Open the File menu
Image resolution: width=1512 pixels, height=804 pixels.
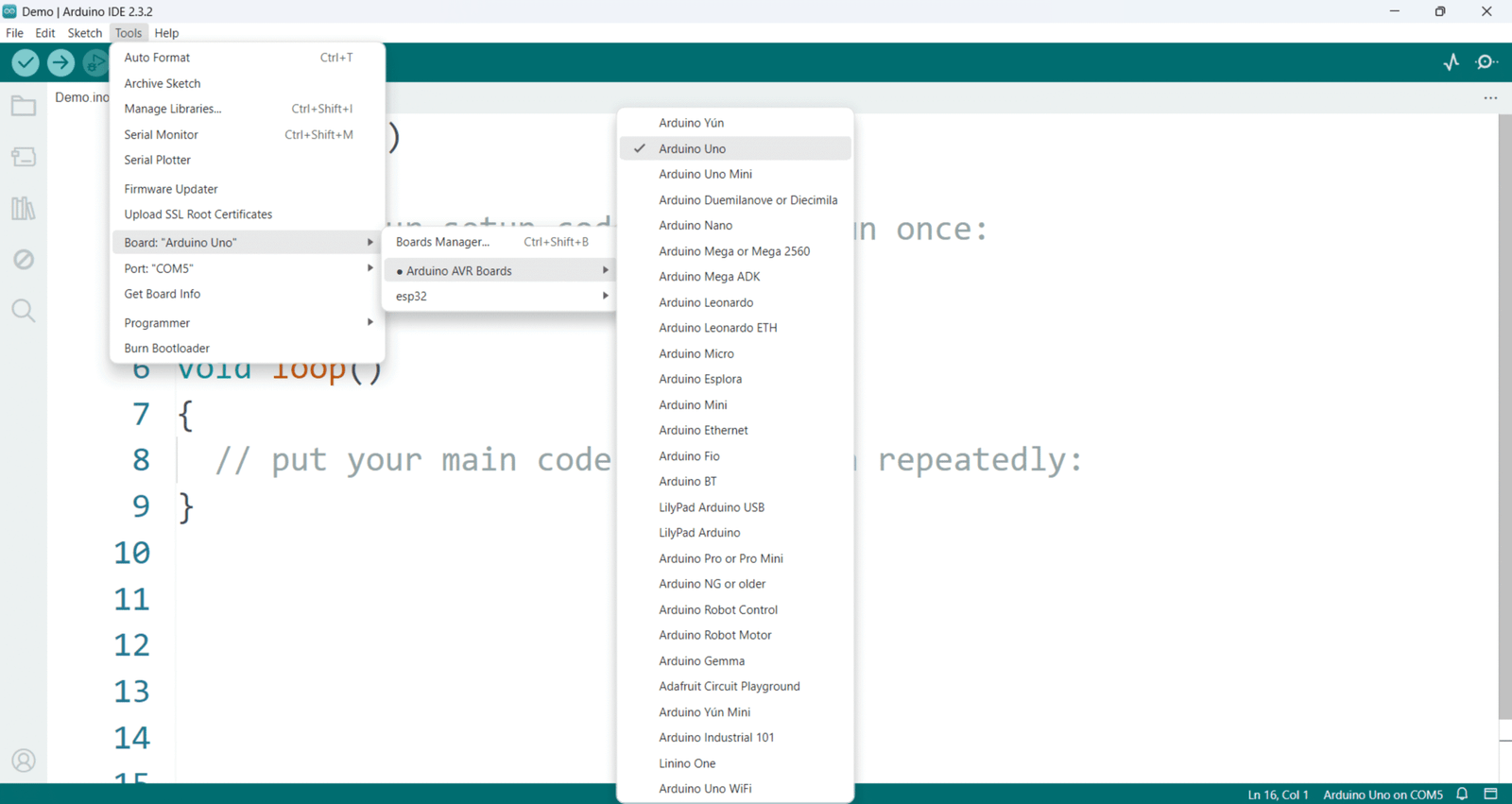14,33
